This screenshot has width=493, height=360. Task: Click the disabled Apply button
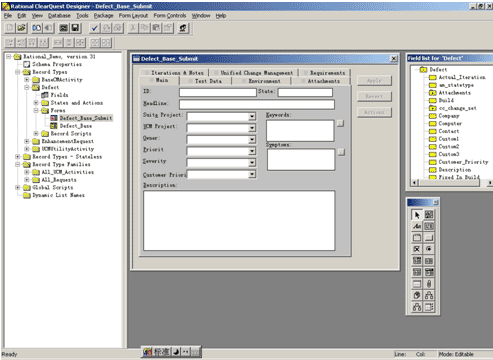pyautogui.click(x=374, y=81)
